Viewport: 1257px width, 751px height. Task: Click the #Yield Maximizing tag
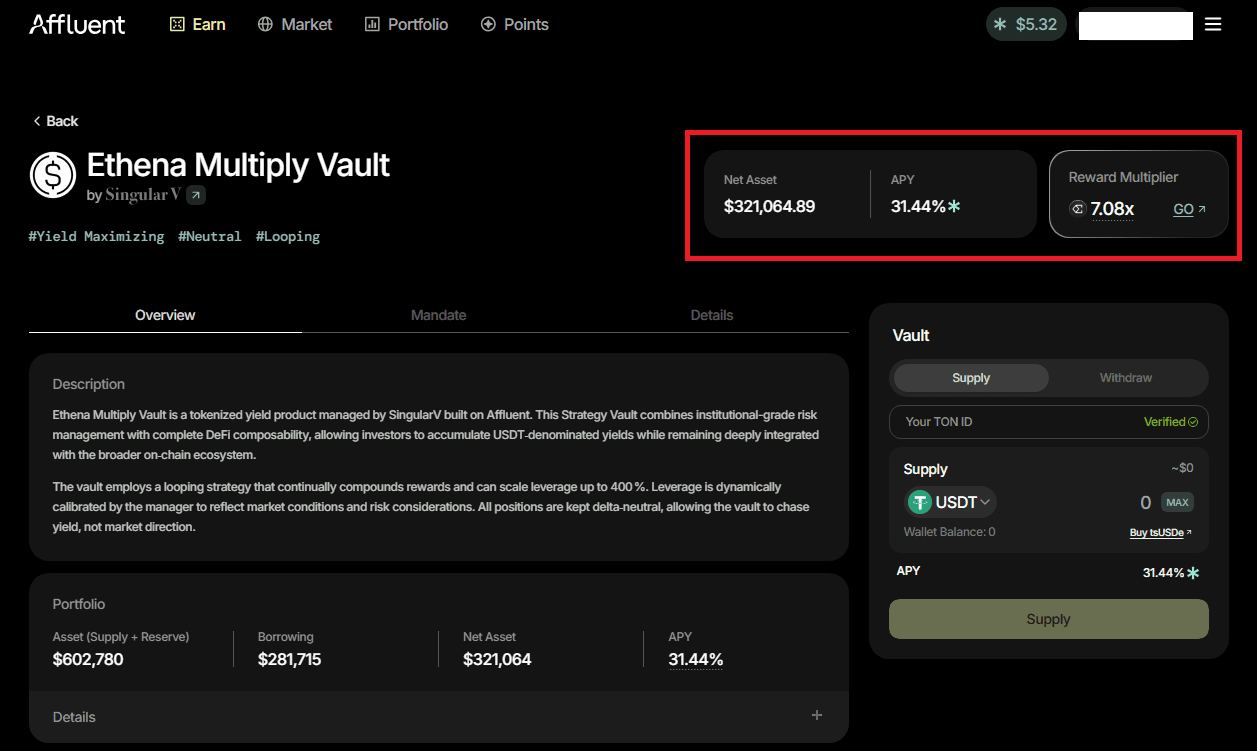tap(97, 237)
